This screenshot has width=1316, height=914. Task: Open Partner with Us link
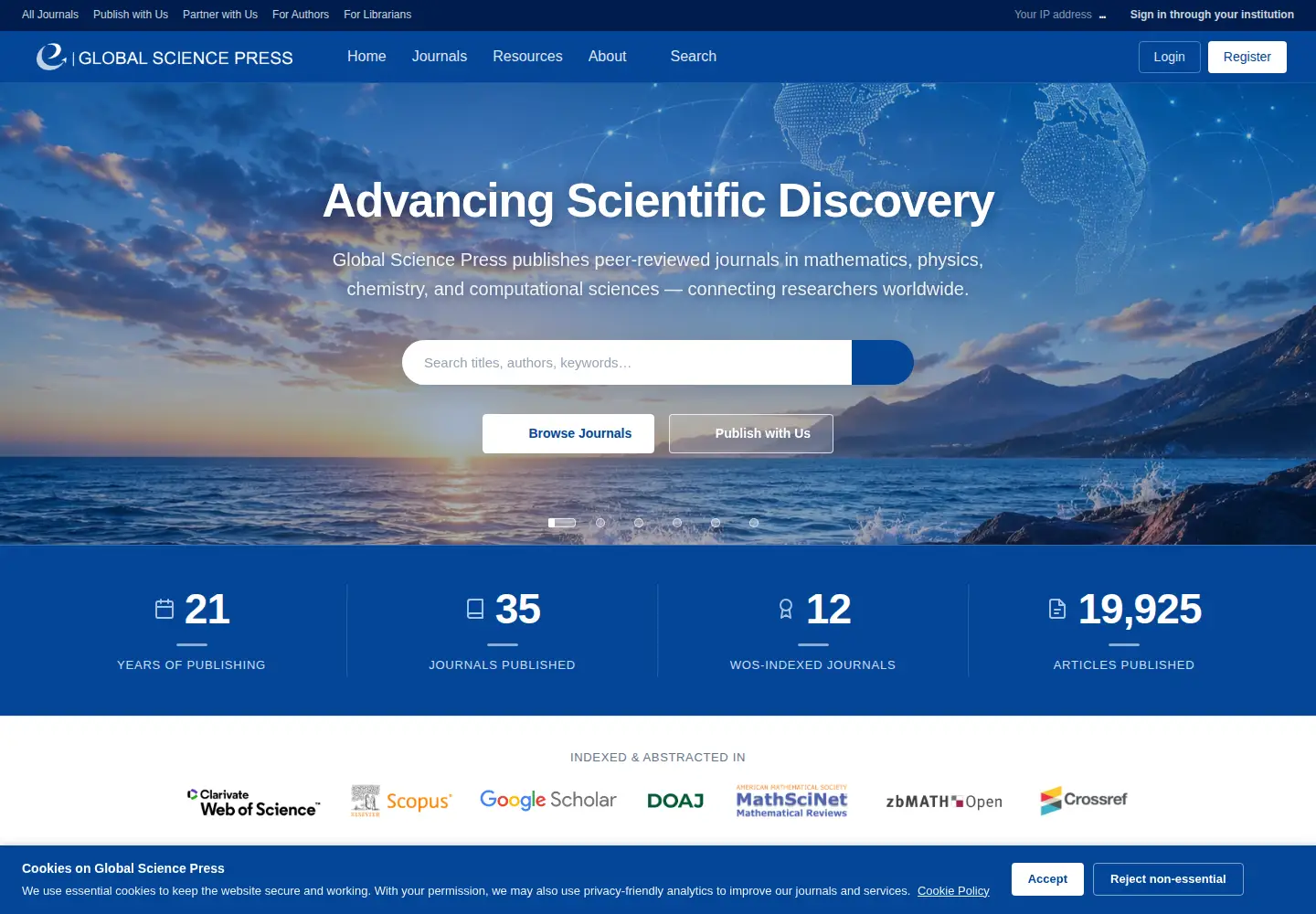point(220,15)
